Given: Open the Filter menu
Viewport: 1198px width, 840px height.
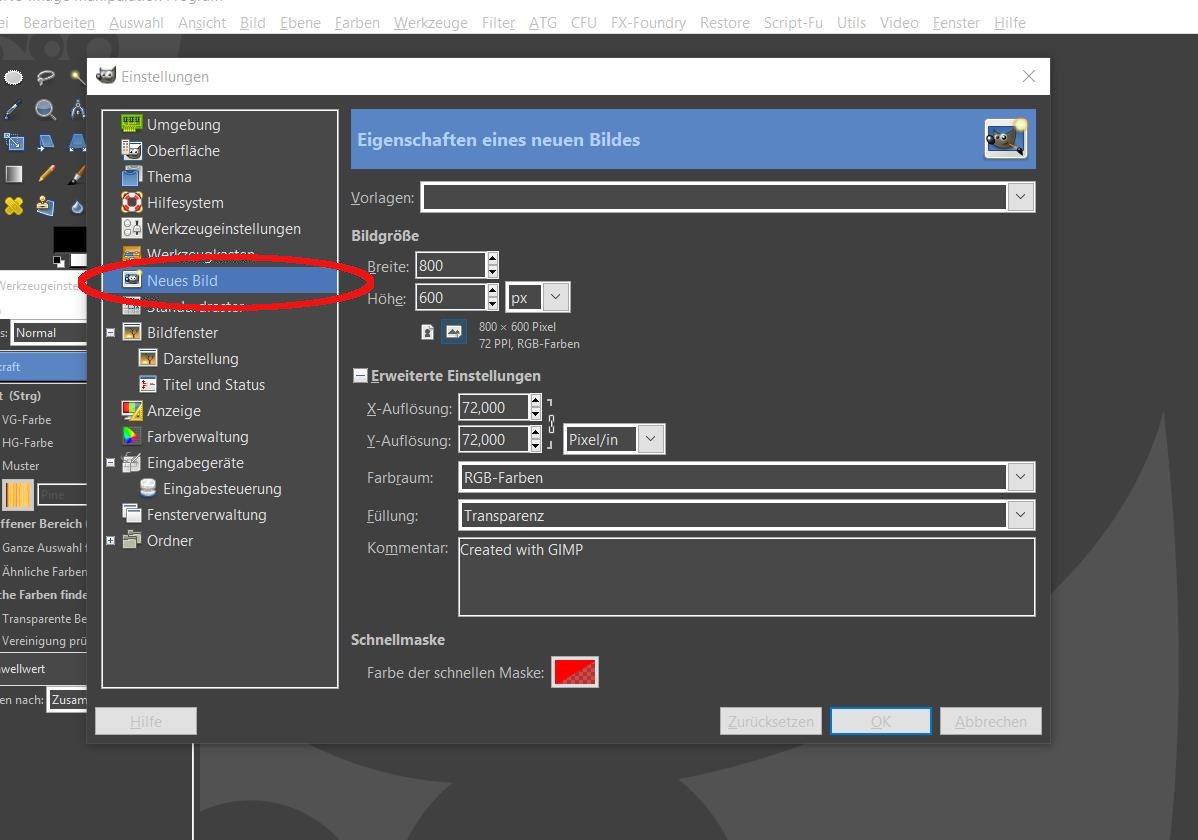Looking at the screenshot, I should tap(498, 22).
